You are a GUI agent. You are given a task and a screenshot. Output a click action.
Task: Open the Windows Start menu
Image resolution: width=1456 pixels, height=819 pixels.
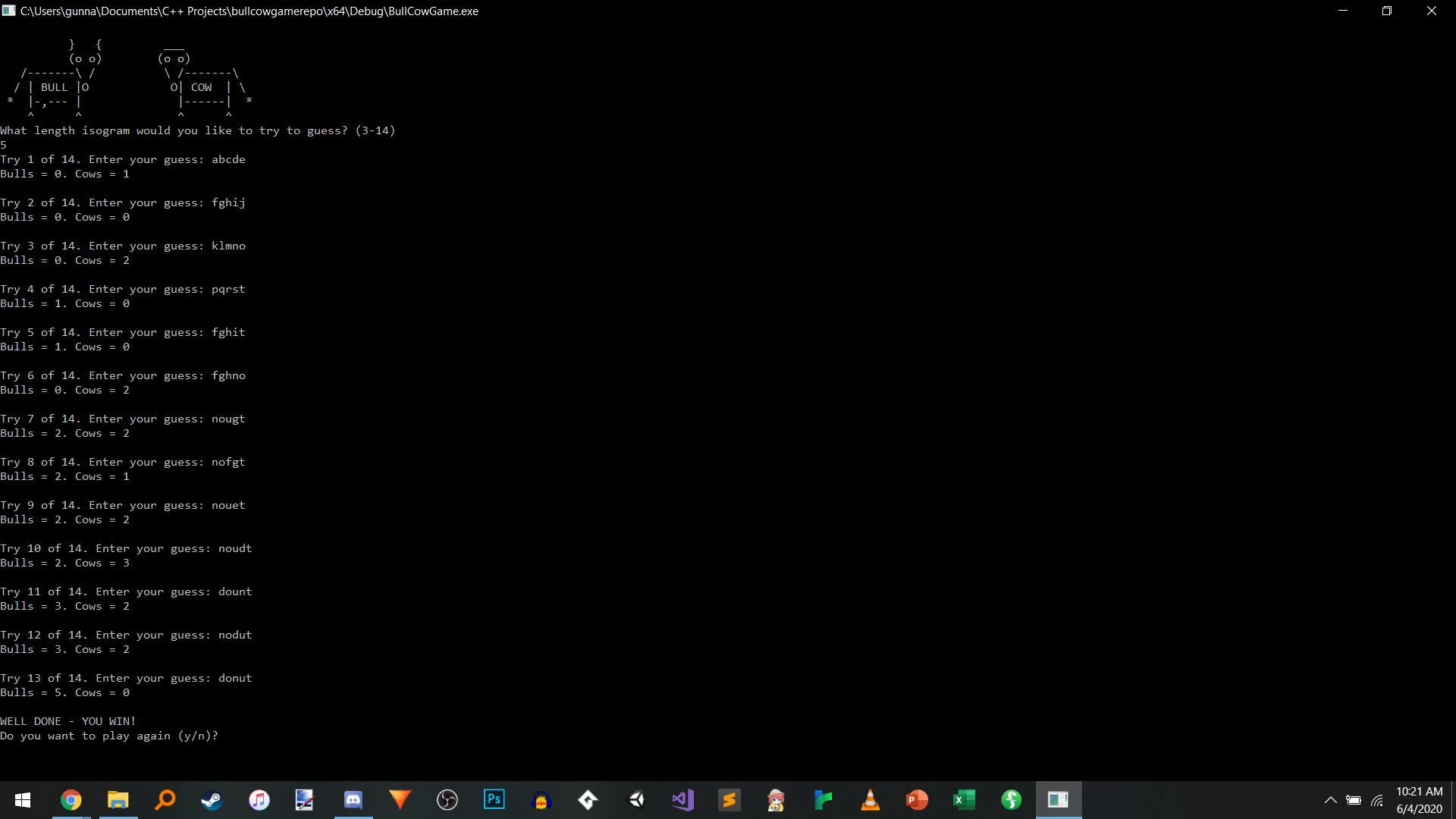point(23,800)
